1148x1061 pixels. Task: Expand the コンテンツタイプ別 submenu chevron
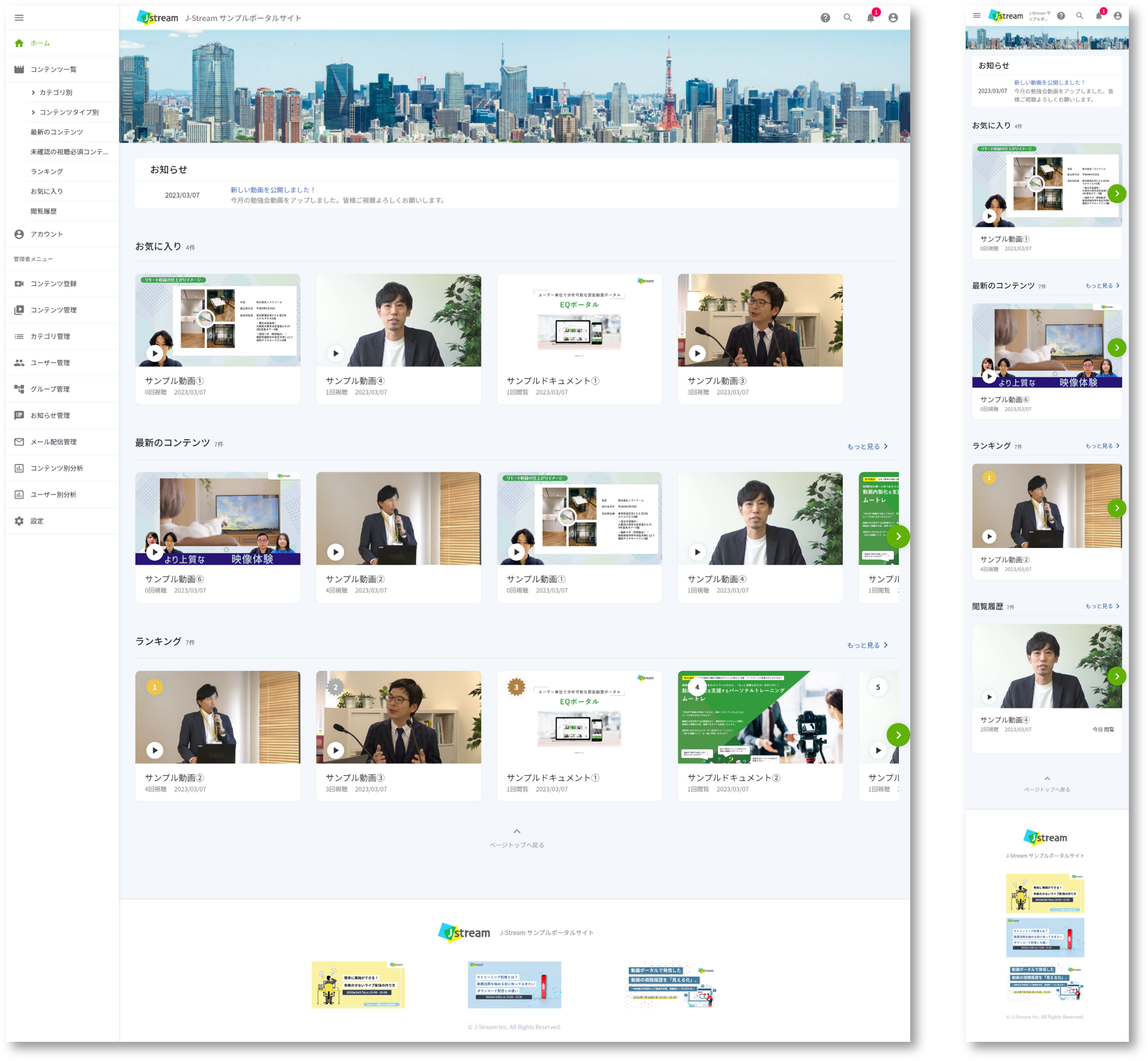tap(33, 112)
